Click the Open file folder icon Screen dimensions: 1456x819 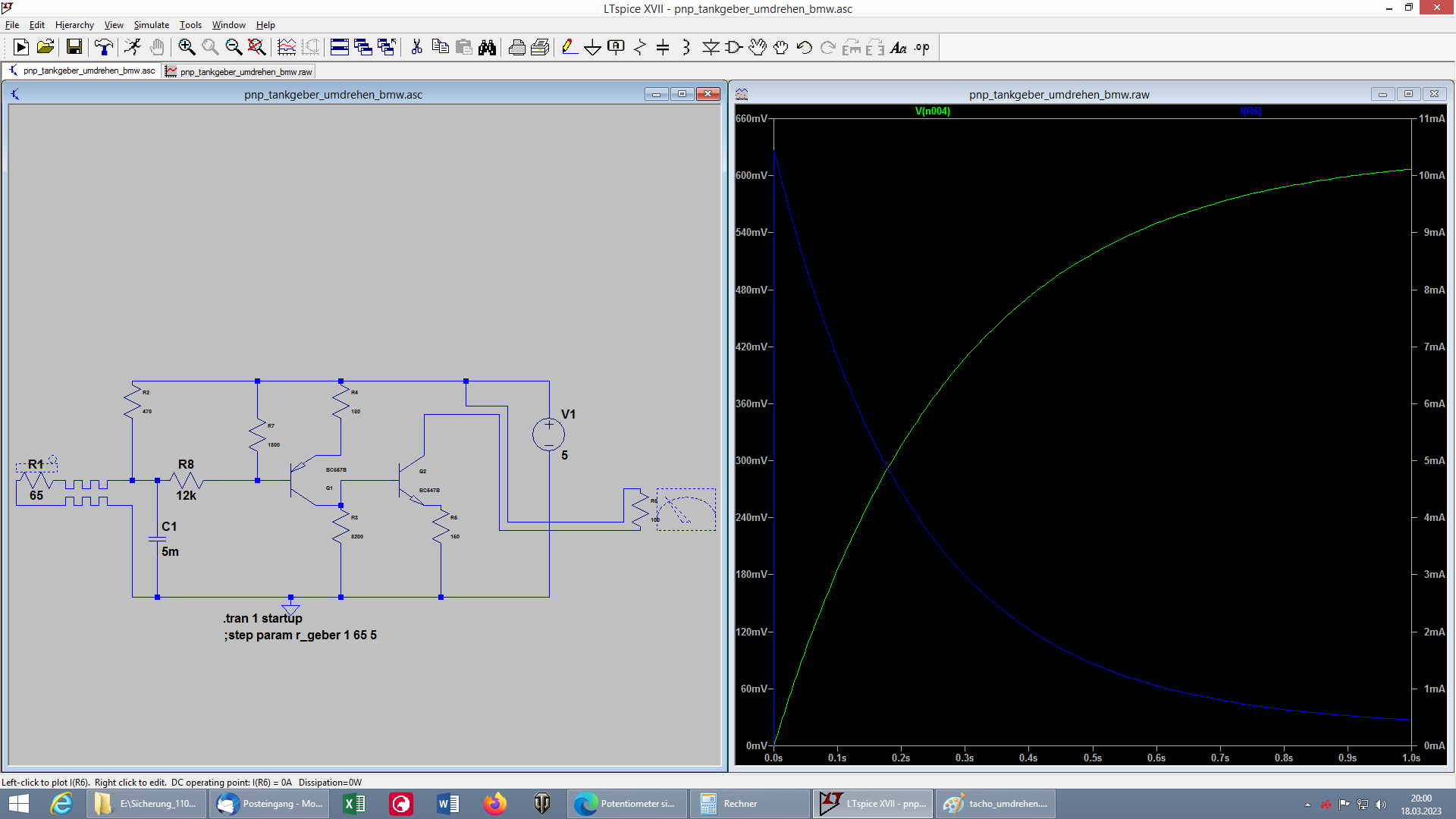click(45, 48)
